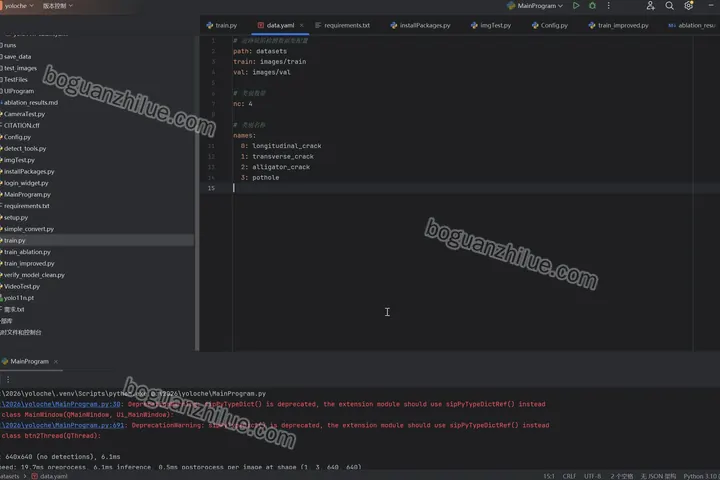This screenshot has width=720, height=480.
Task: Switch to train_improved.py tab
Action: tap(618, 25)
